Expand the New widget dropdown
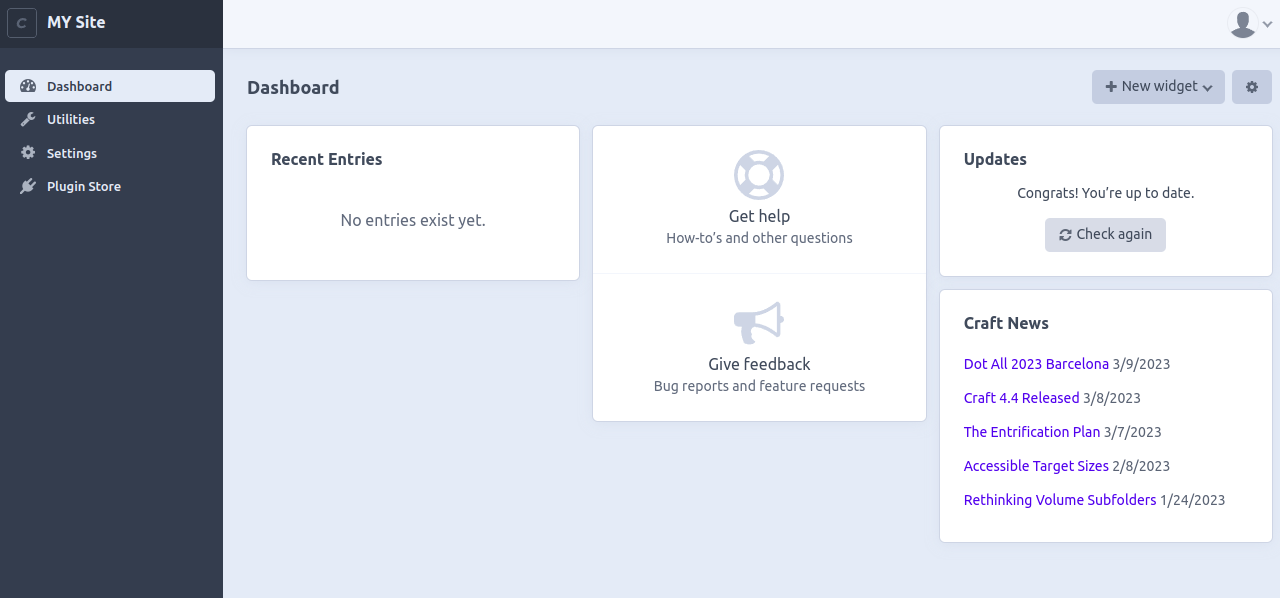1280x598 pixels. [x=1158, y=87]
